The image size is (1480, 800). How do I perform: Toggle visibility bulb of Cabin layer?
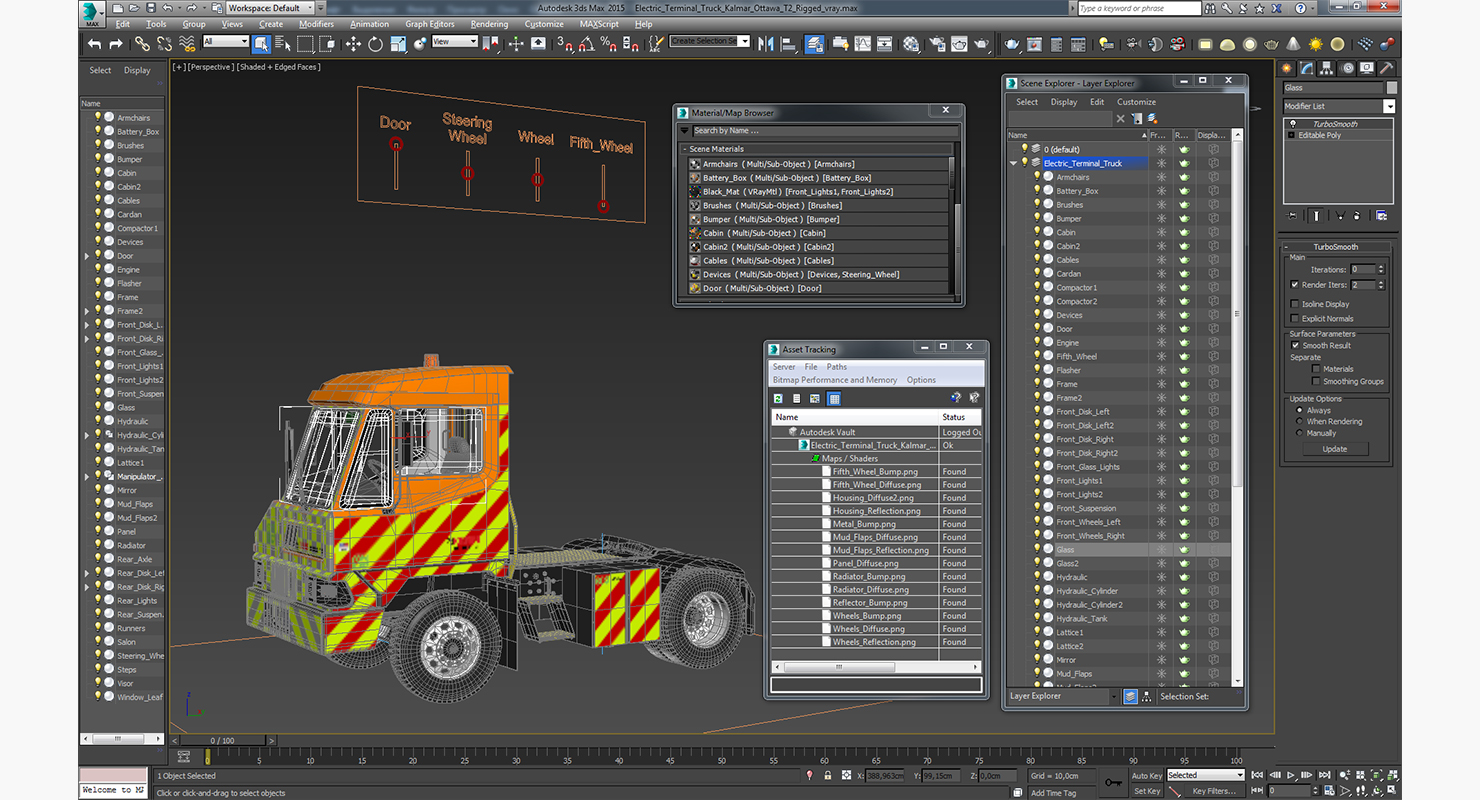coord(1037,232)
